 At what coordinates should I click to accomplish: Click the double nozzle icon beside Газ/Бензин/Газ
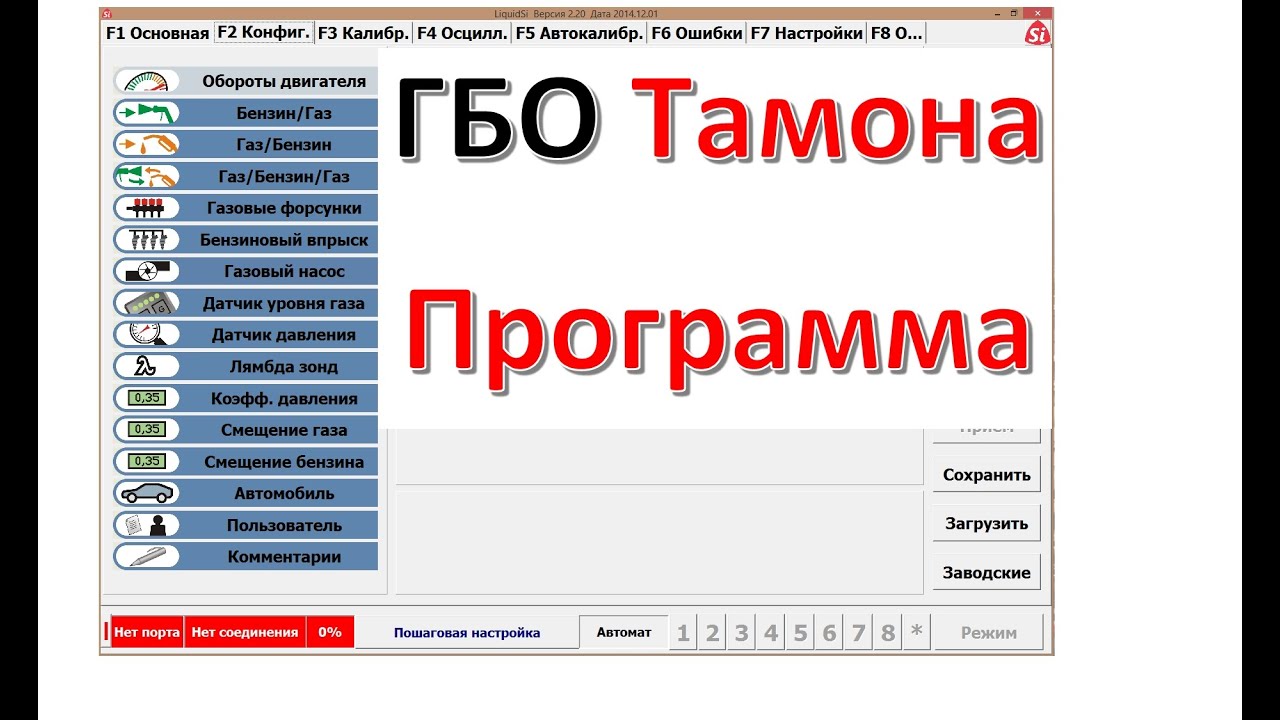[146, 176]
